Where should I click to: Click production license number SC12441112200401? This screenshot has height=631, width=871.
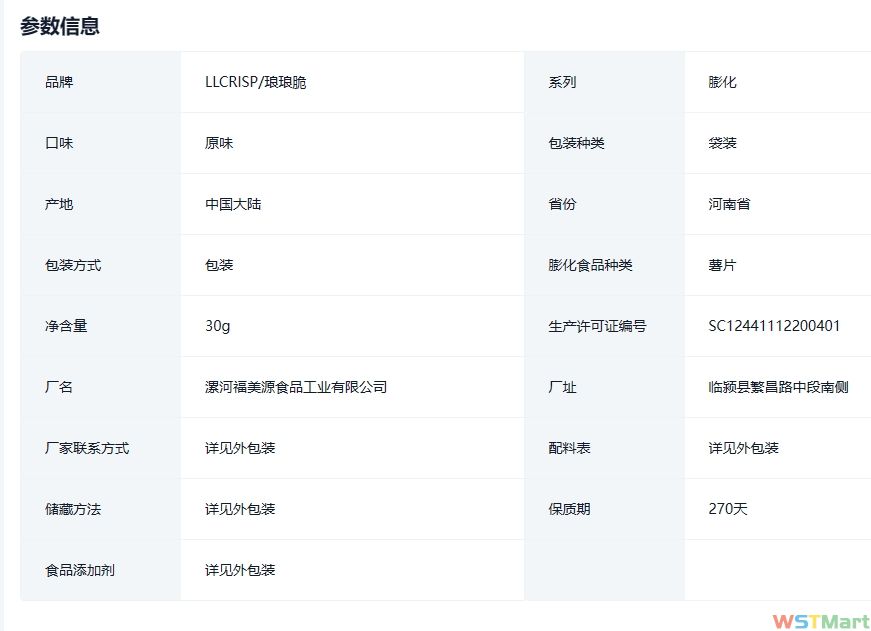[774, 326]
